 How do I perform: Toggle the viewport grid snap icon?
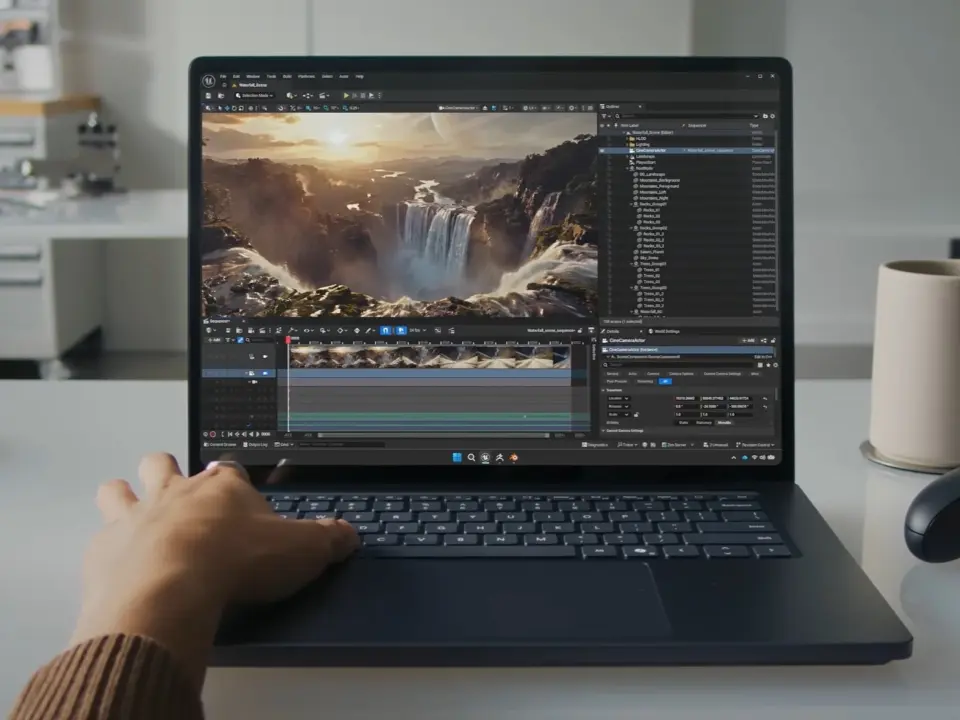pyautogui.click(x=308, y=108)
